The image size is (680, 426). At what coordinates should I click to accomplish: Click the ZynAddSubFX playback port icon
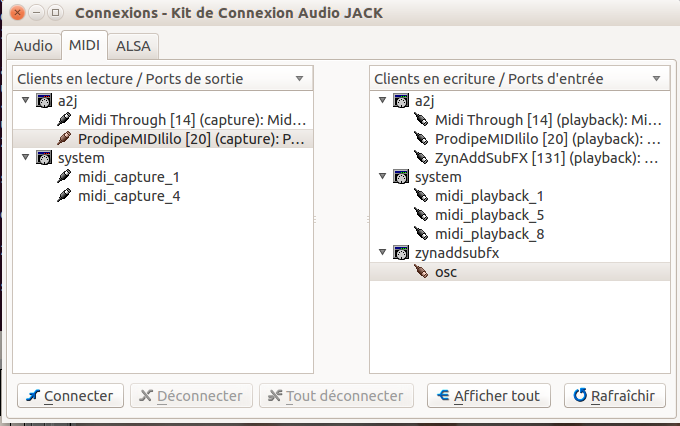[420, 158]
